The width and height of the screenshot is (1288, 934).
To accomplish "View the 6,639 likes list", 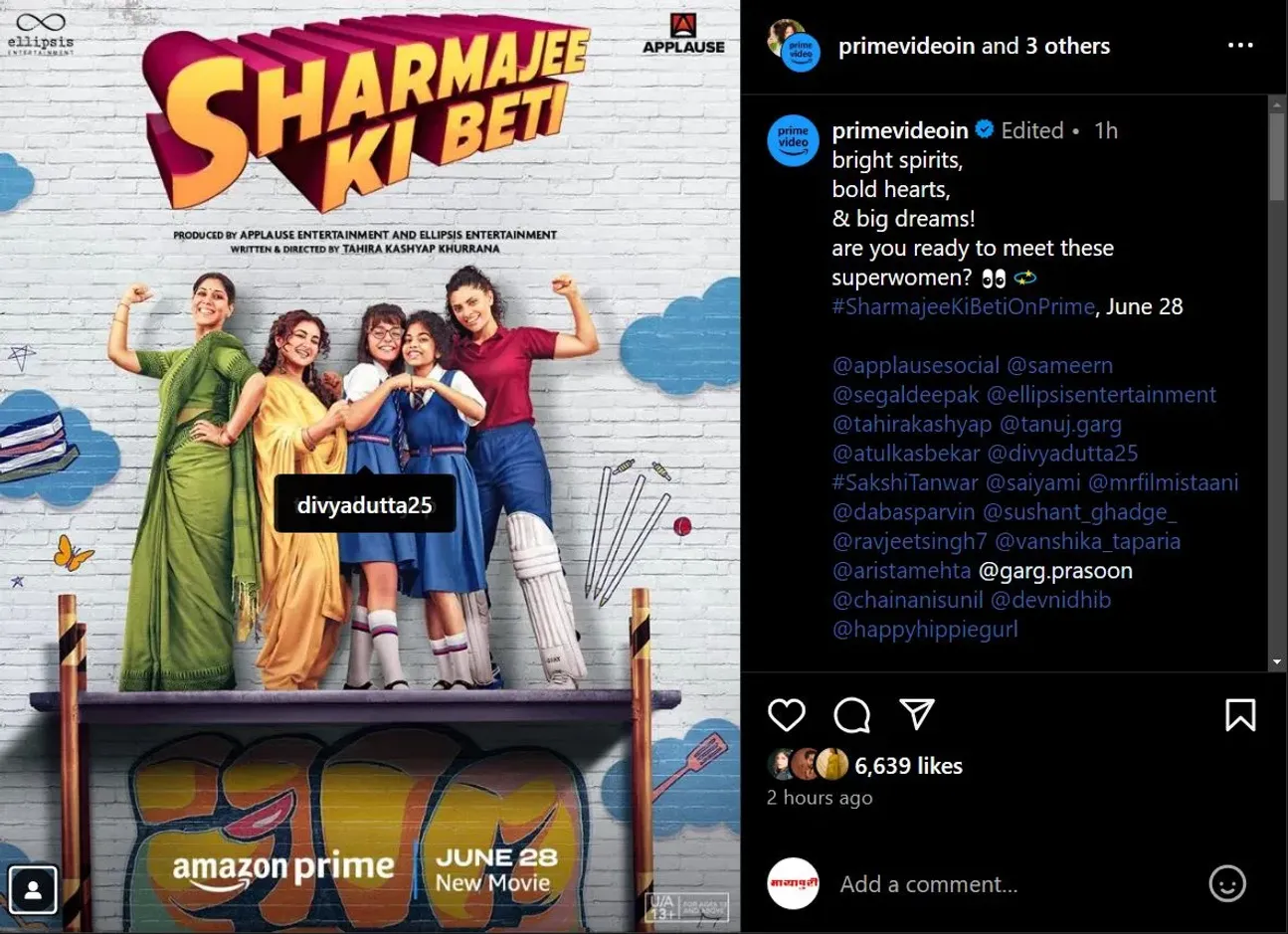I will tap(908, 766).
